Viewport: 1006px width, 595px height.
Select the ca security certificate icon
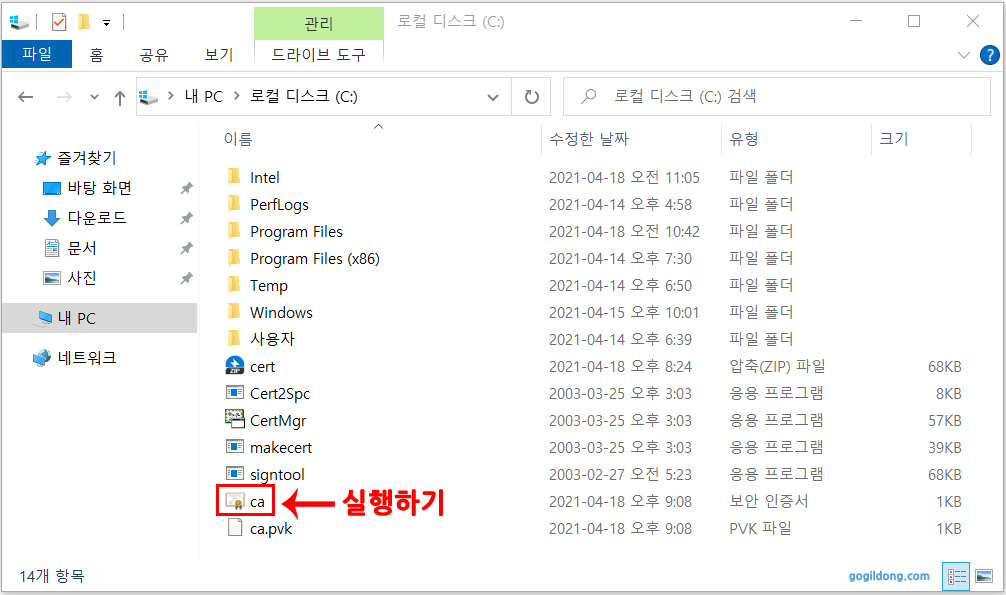click(x=235, y=501)
